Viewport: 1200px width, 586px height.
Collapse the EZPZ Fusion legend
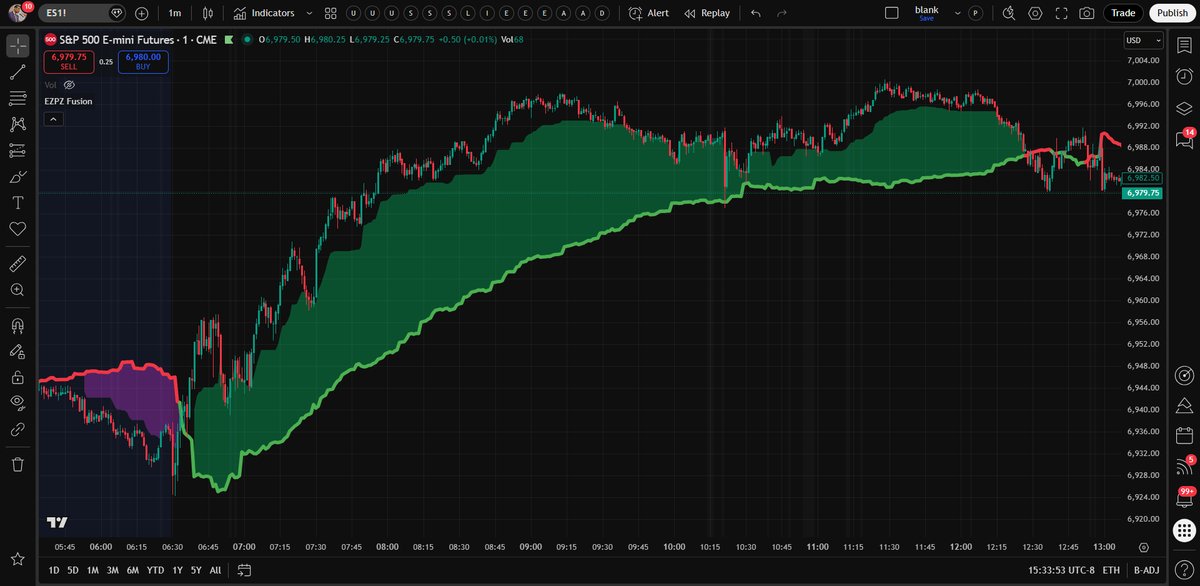(52, 118)
